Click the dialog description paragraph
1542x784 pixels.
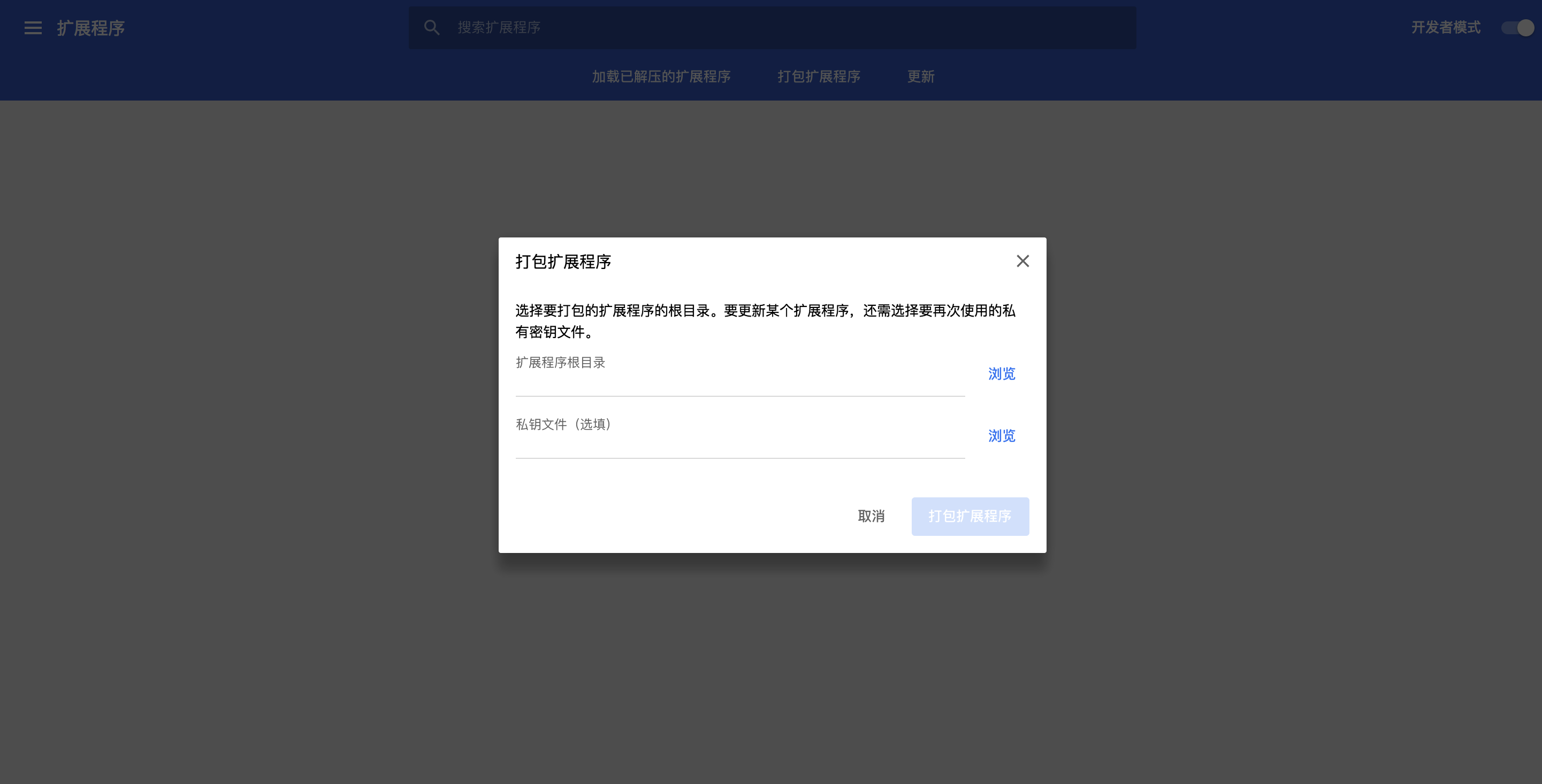point(765,311)
